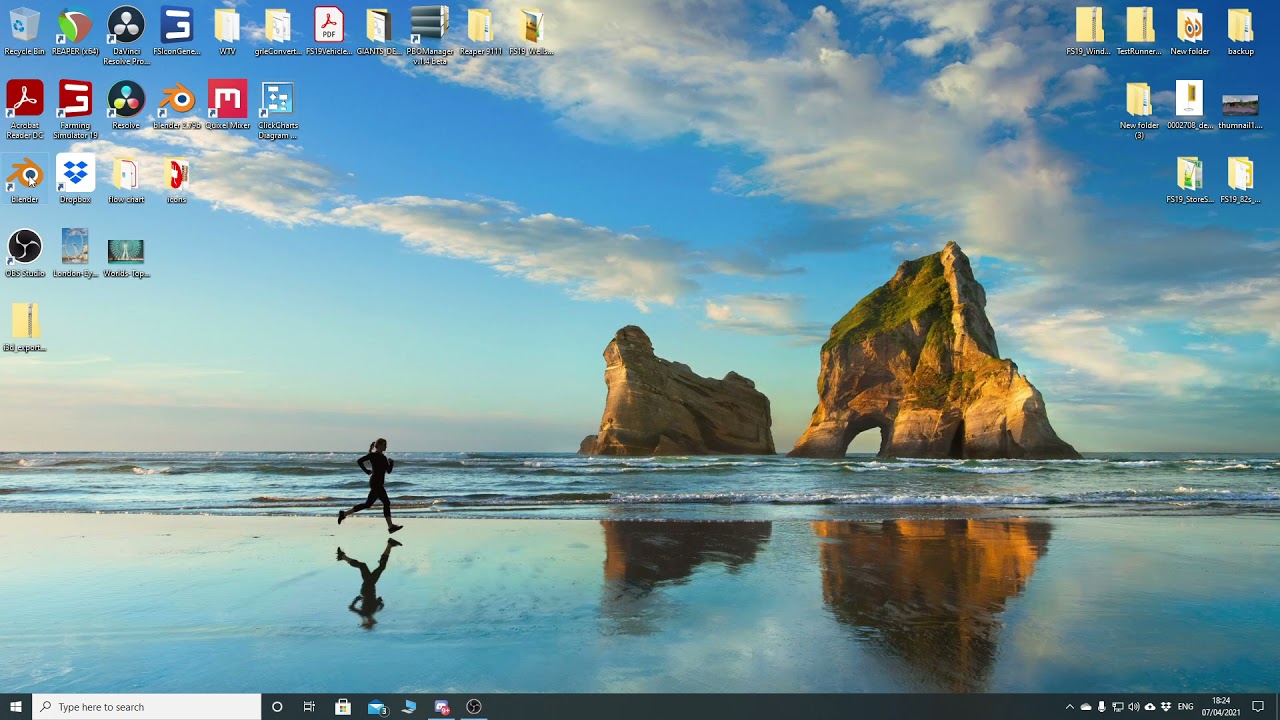This screenshot has width=1280, height=720.
Task: Open the OBS Studio taskbar icon
Action: (x=474, y=707)
